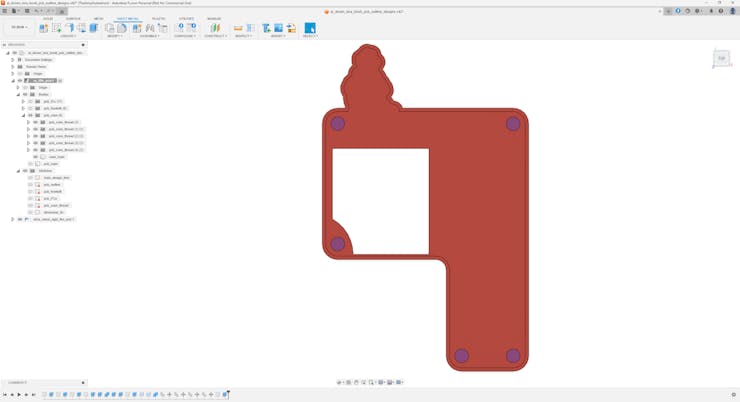Click the Pan hand icon in navigation bar

356,382
